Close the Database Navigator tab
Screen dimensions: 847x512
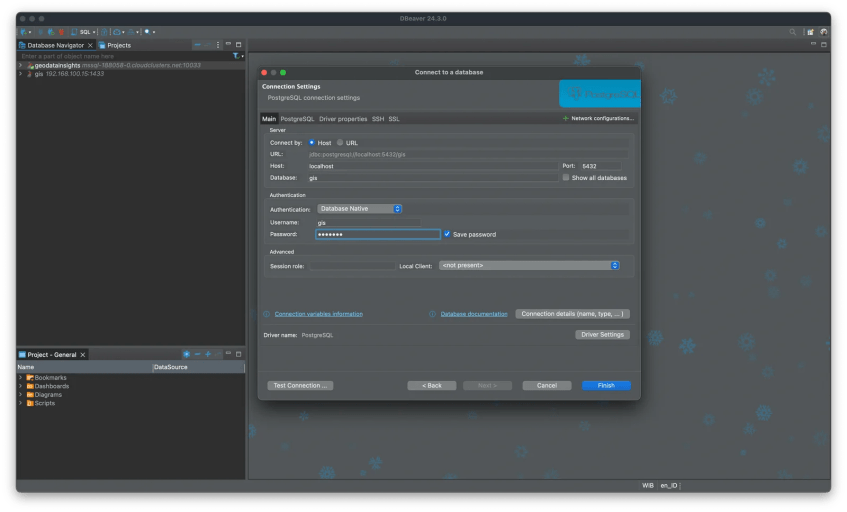click(x=90, y=45)
